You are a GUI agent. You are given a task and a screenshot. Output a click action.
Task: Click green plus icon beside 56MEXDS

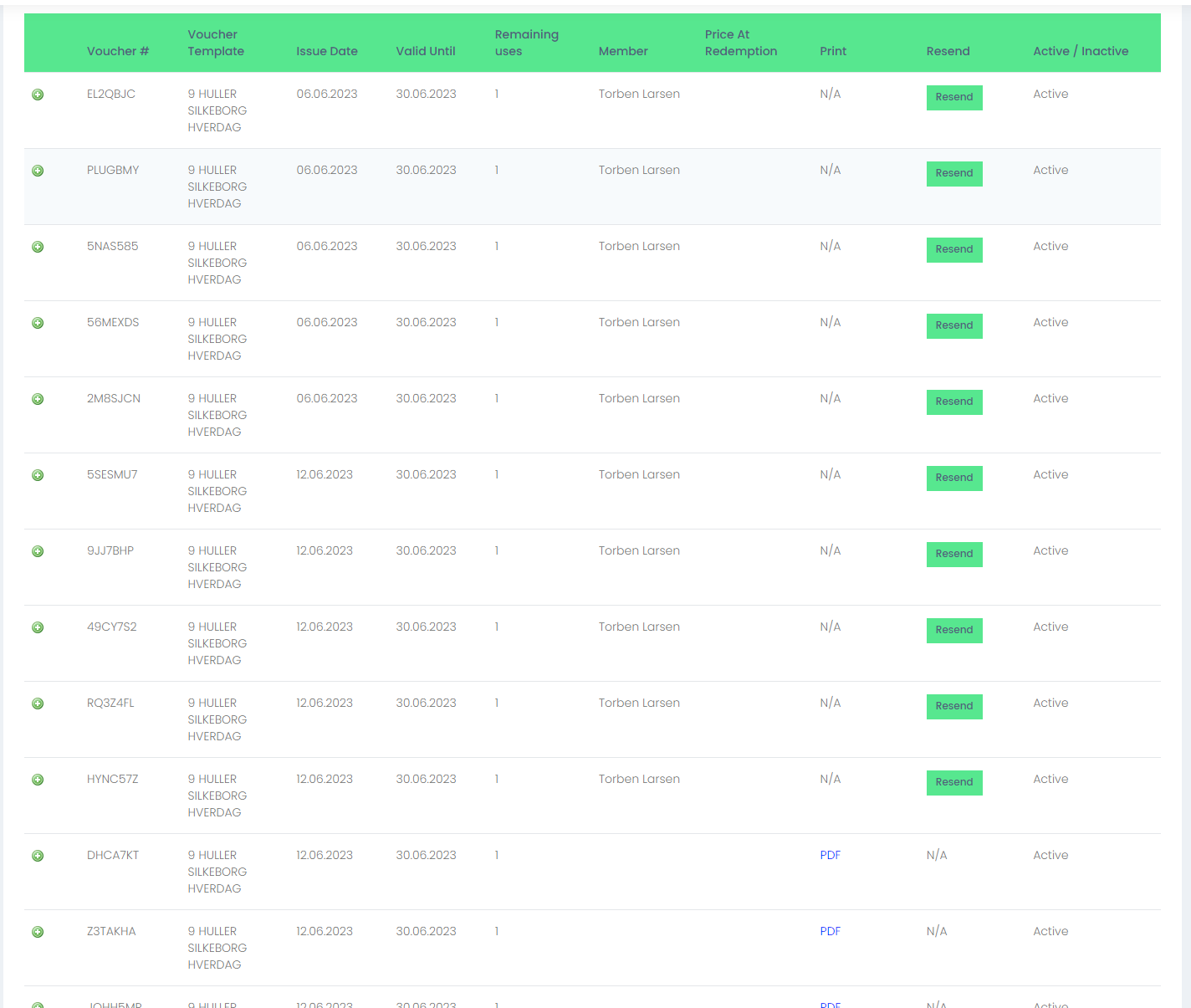[38, 323]
